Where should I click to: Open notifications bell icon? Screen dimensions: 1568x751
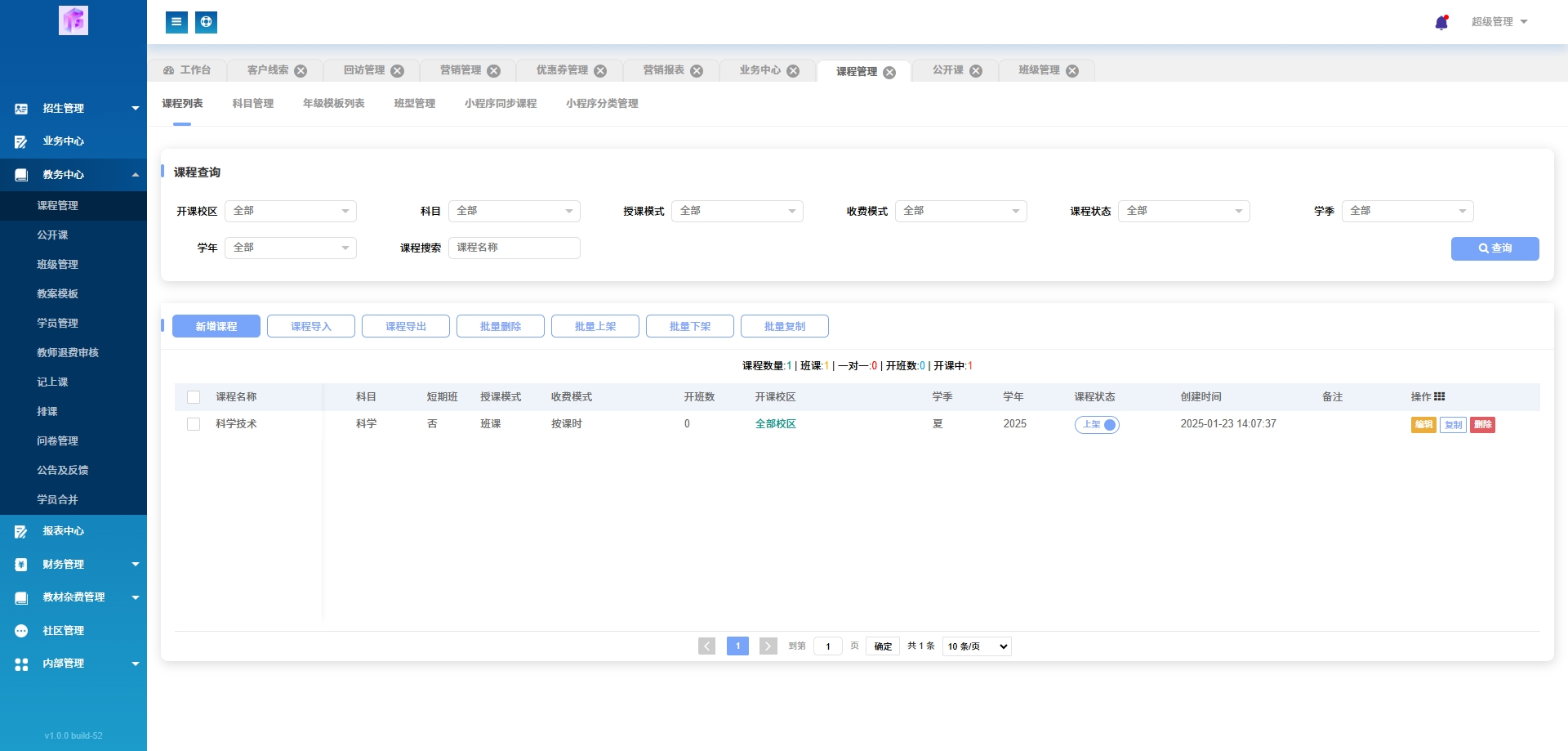coord(1441,22)
